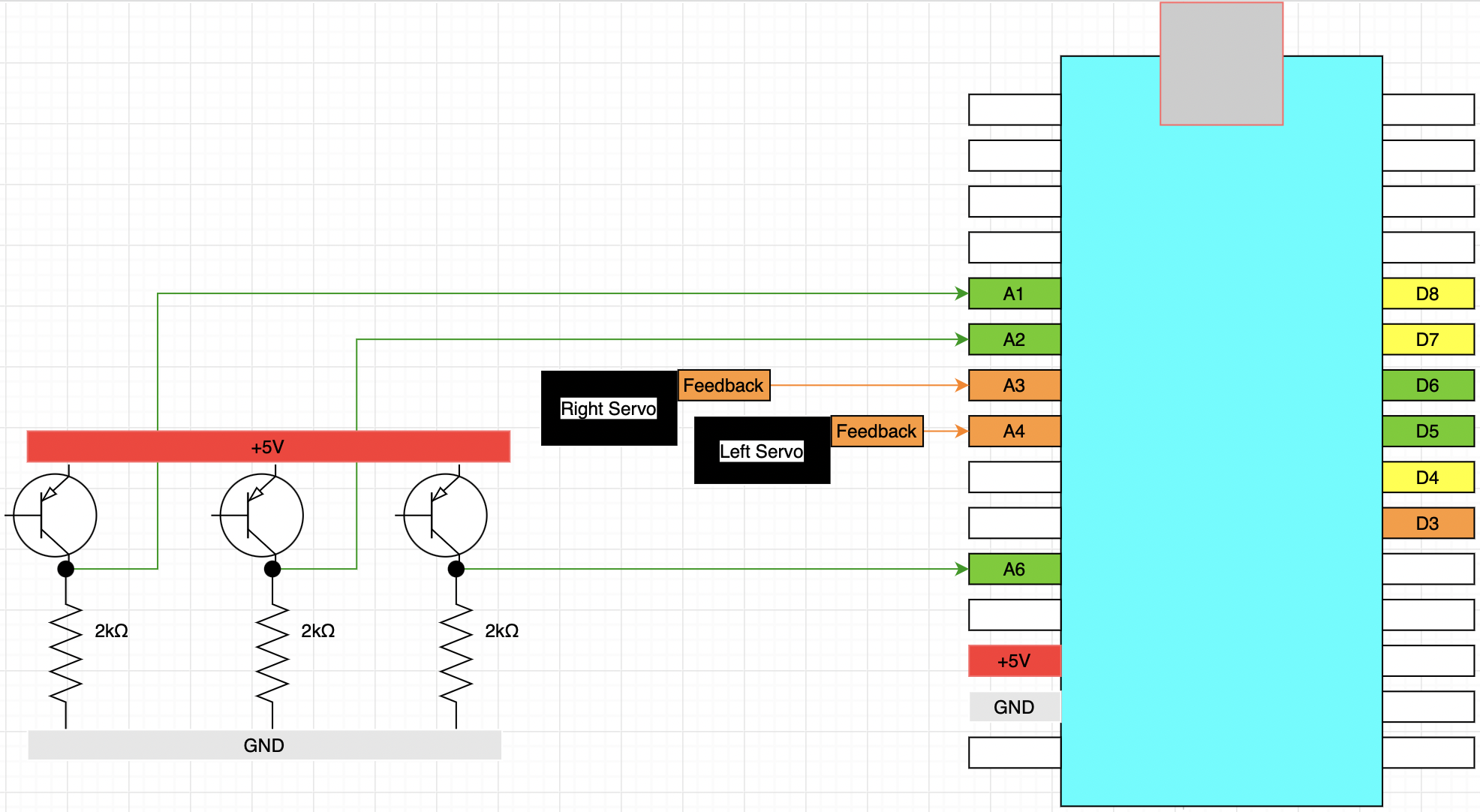1480x812 pixels.
Task: Select the transistor symbol wired to A1
Action: (53, 515)
